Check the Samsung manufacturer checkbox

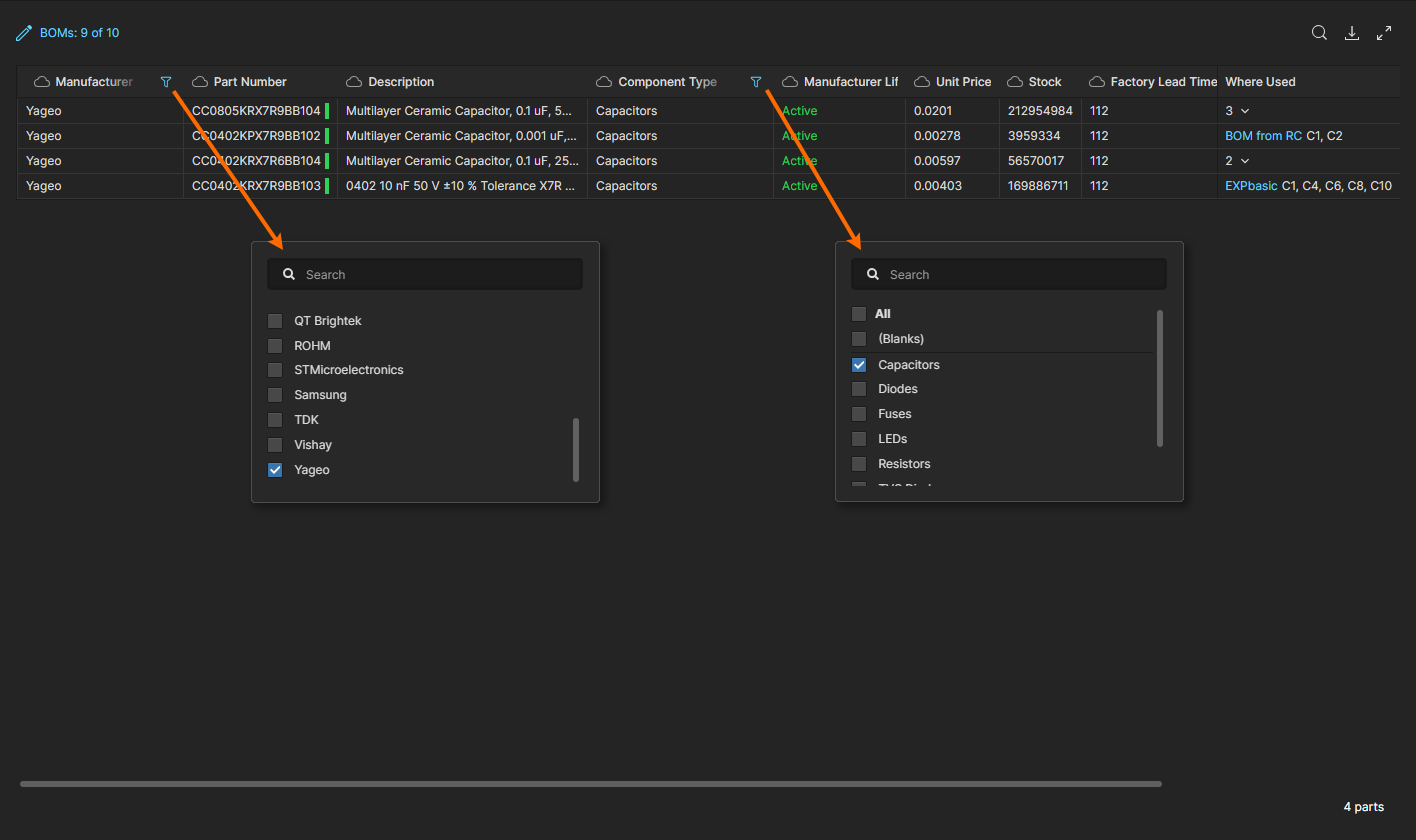pos(275,395)
